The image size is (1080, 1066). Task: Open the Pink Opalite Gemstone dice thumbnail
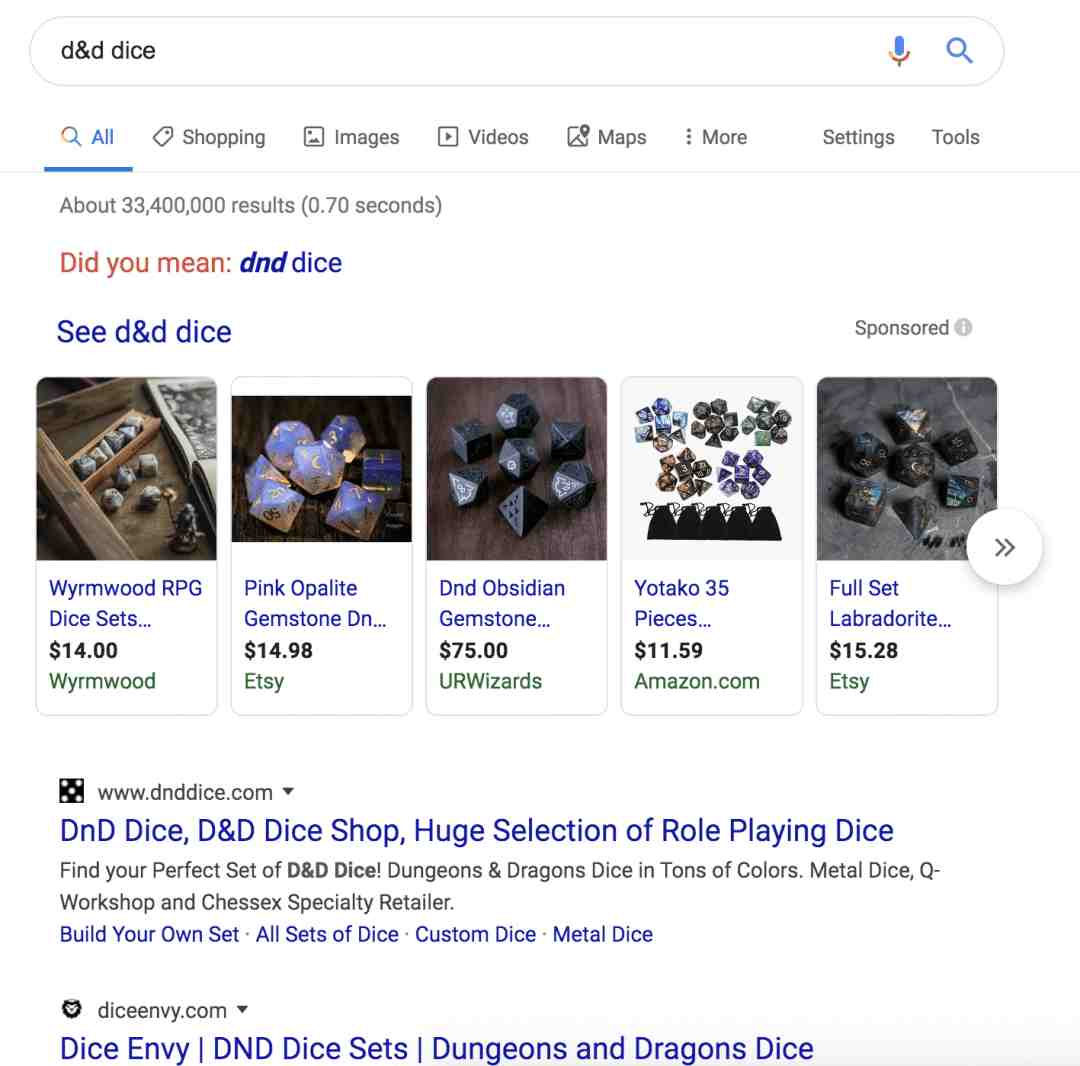[x=322, y=468]
